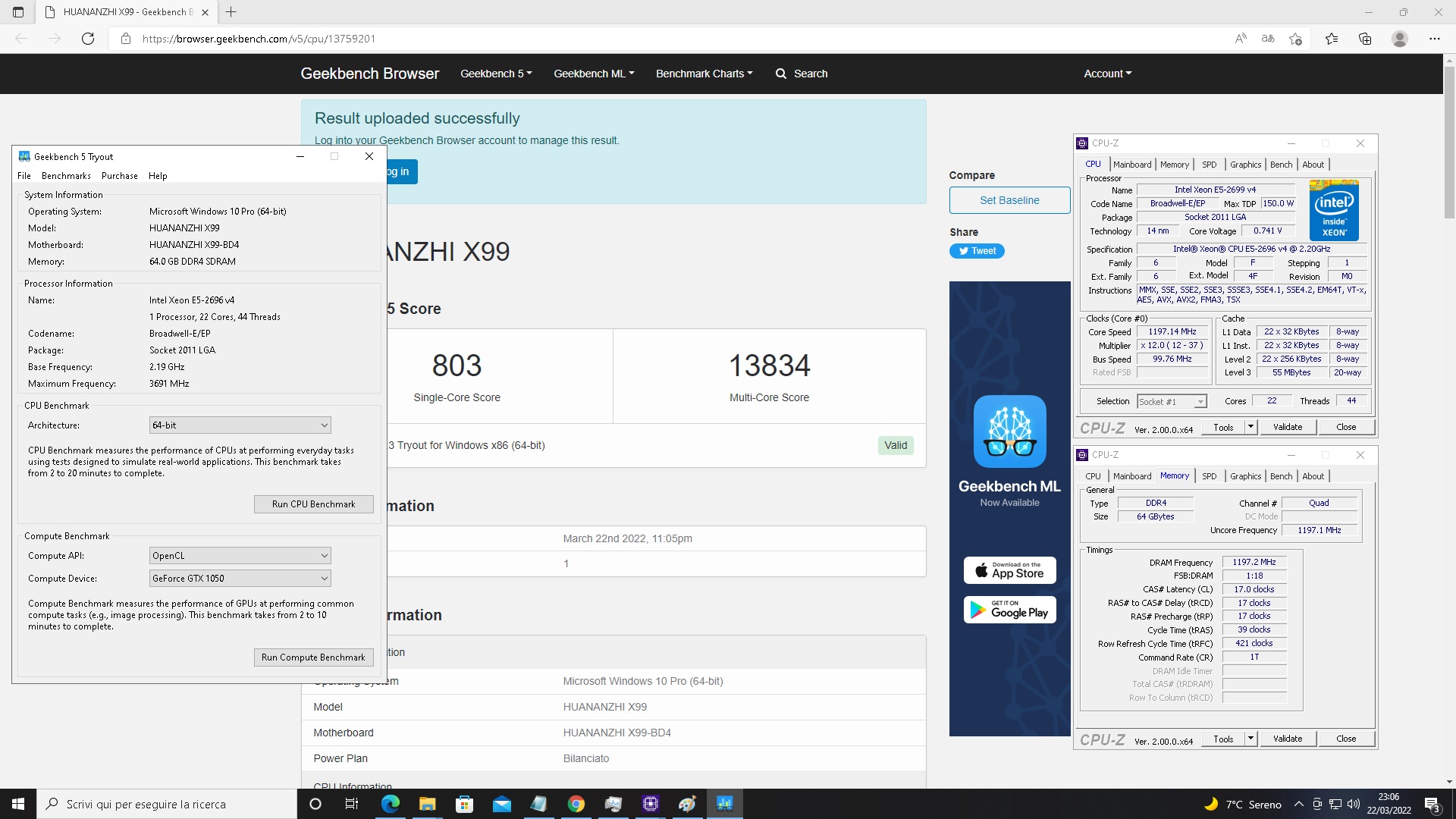Image resolution: width=1456 pixels, height=819 pixels.
Task: Open File menu in Geekbench 5 Tryout
Action: pyautogui.click(x=24, y=176)
